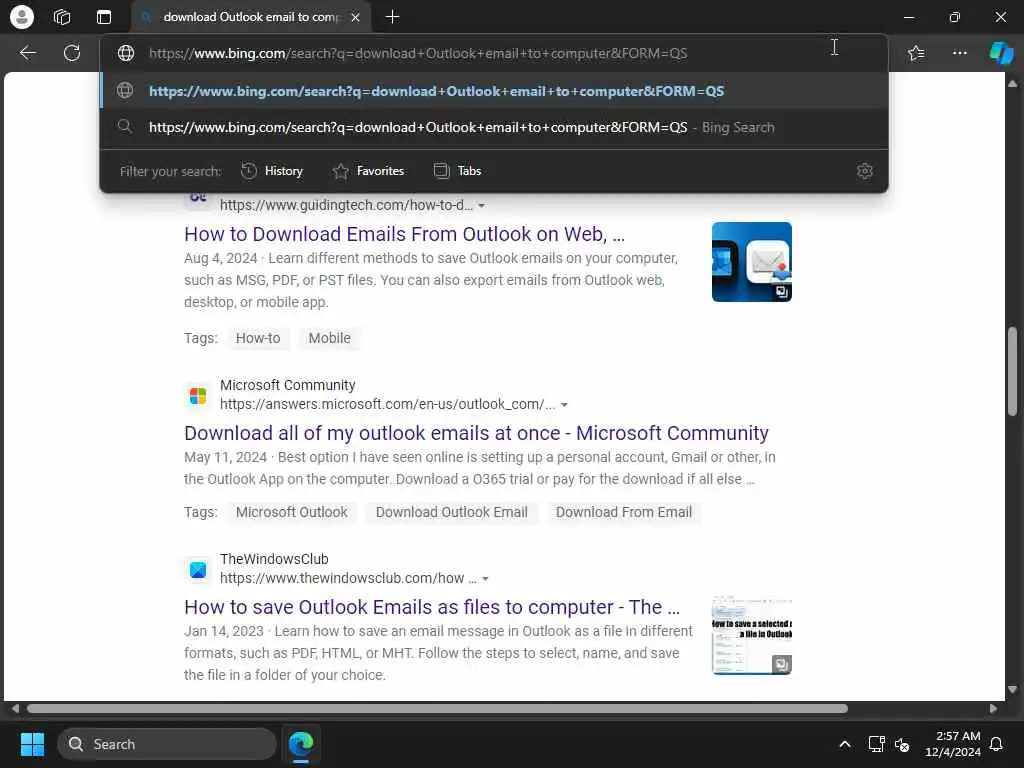Open the Favorites star list icon
The width and height of the screenshot is (1024, 768).
coord(916,53)
